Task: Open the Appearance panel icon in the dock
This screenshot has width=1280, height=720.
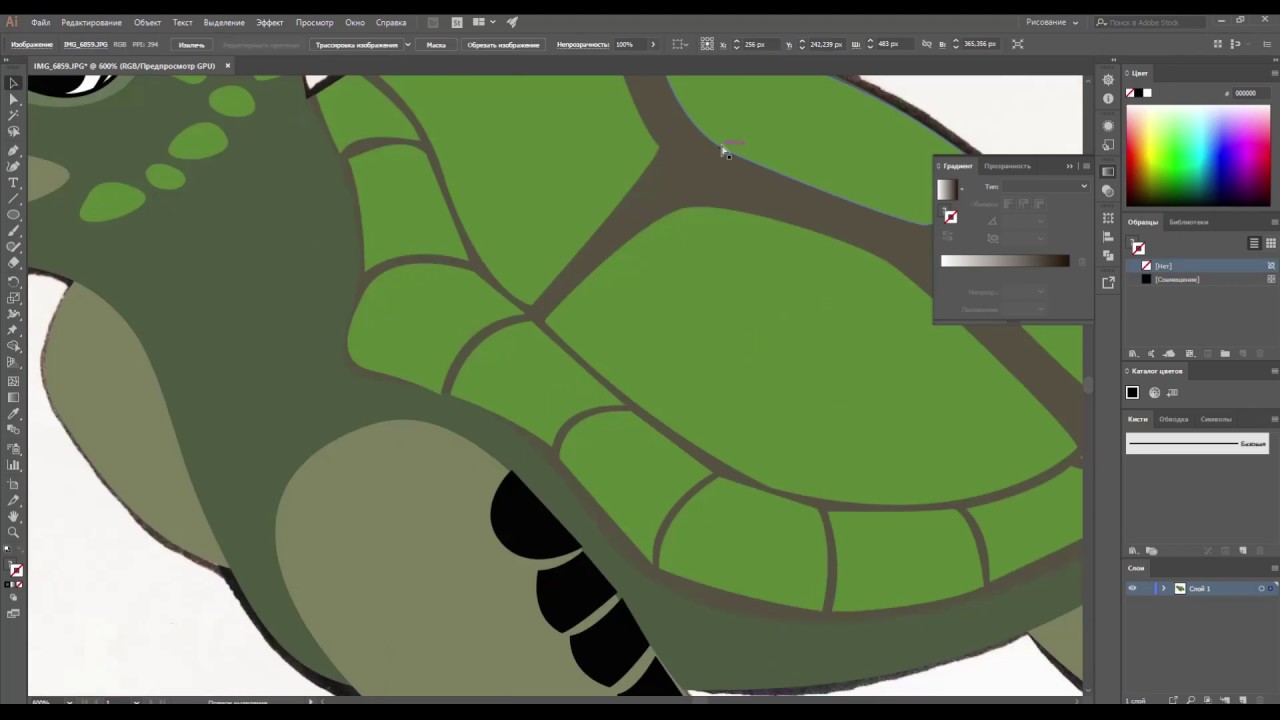Action: coord(1108,125)
